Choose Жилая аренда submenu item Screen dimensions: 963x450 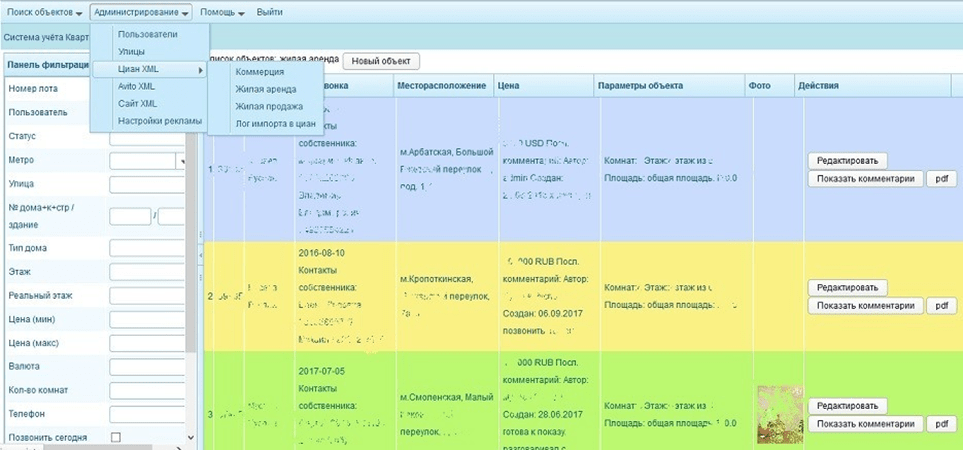[x=265, y=89]
